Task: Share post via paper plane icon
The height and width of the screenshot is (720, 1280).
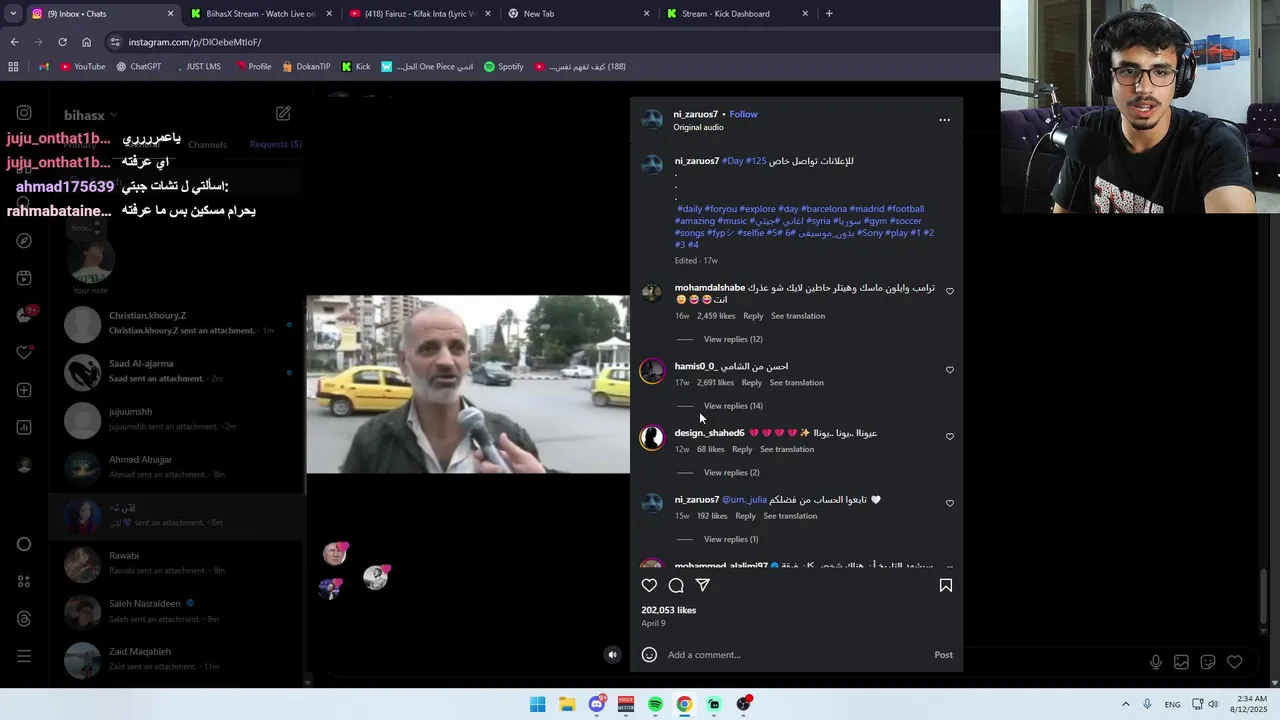Action: pos(703,585)
